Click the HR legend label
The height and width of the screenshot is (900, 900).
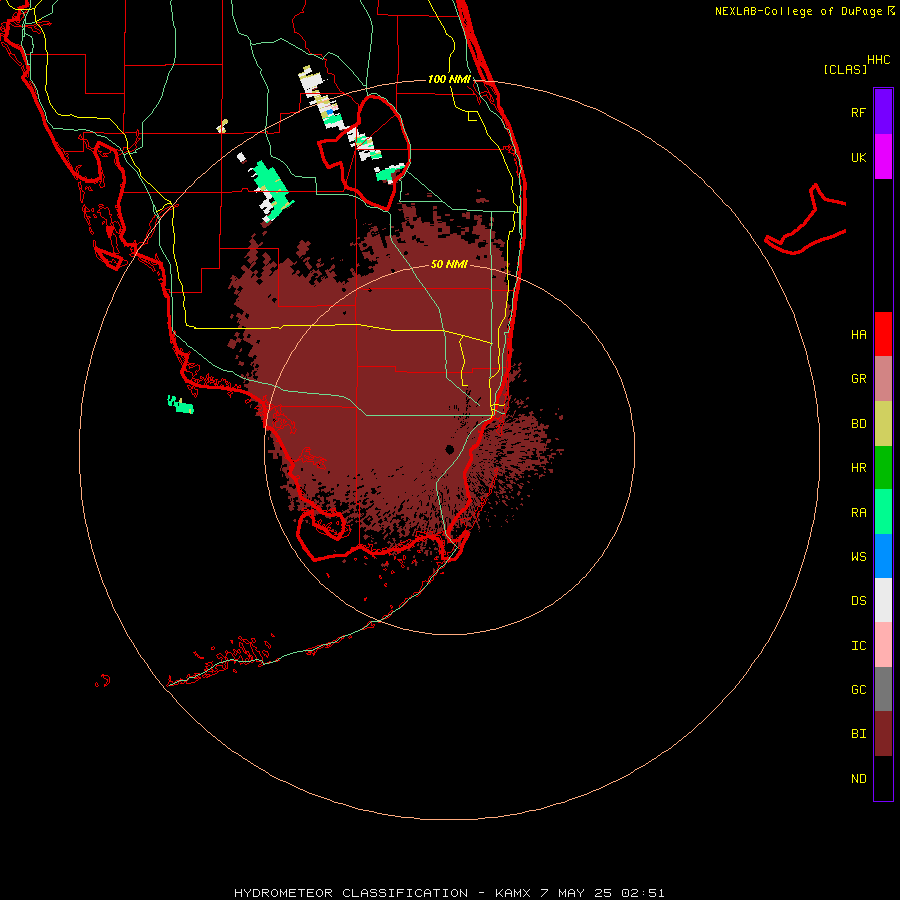pyautogui.click(x=858, y=468)
